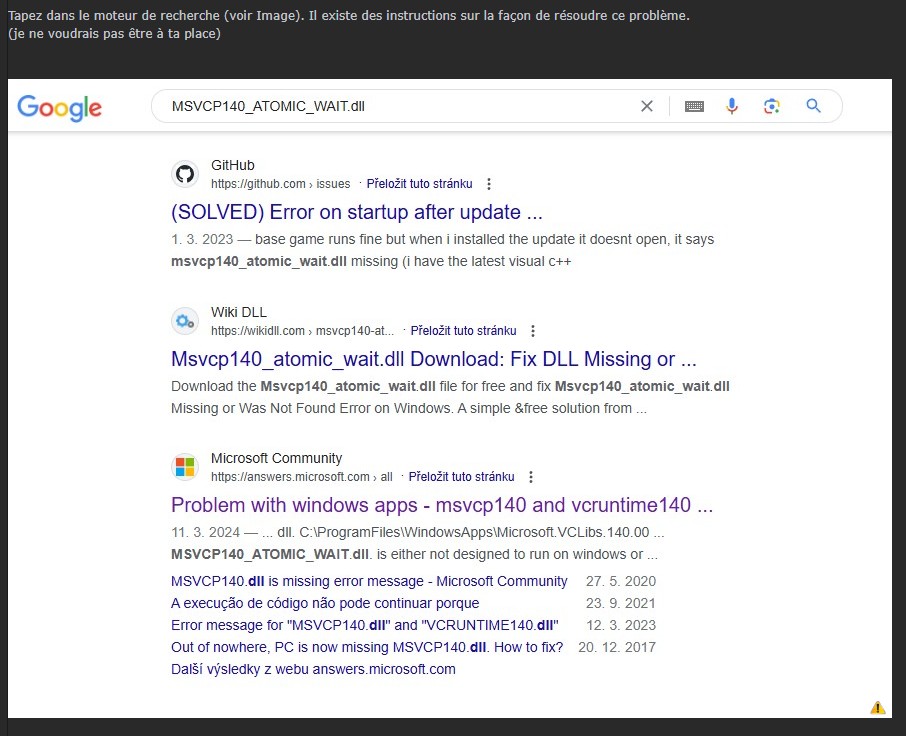Screen dimensions: 906x736
Task: Click the Microsoft Community favicon
Action: pos(185,467)
